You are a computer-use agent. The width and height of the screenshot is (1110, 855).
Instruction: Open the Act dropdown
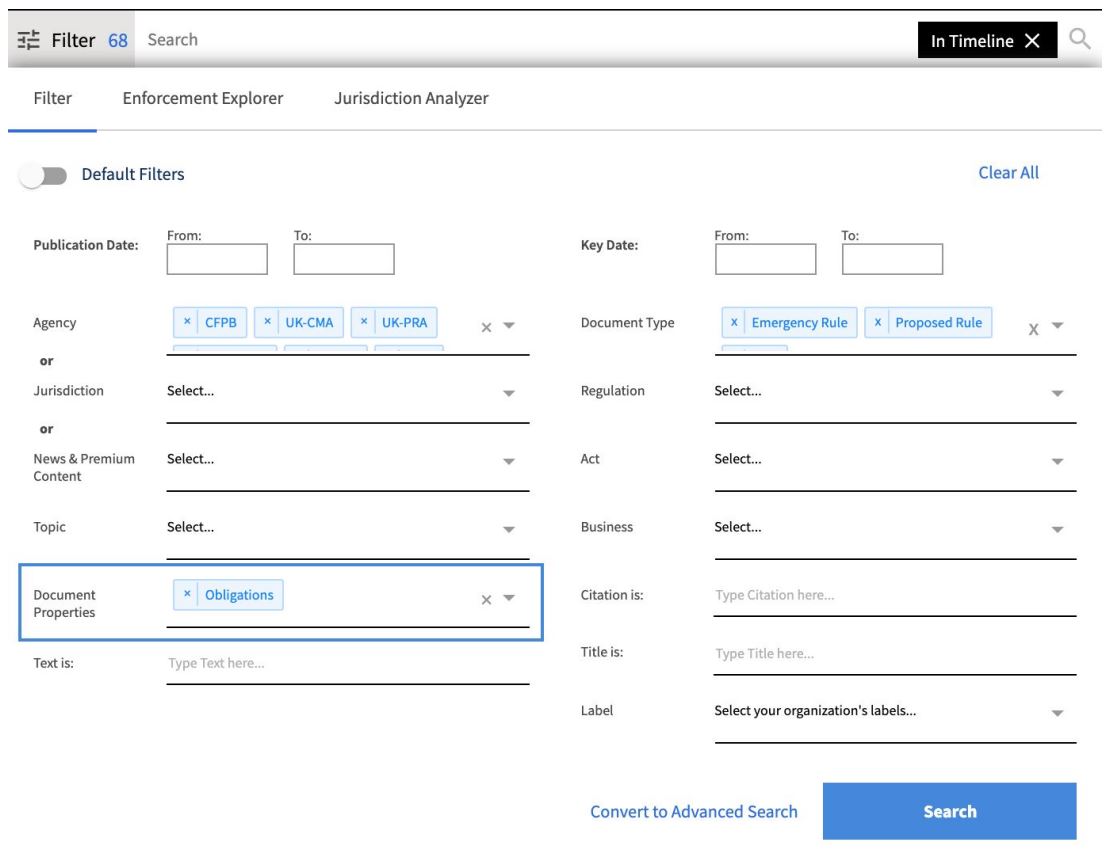click(1058, 461)
